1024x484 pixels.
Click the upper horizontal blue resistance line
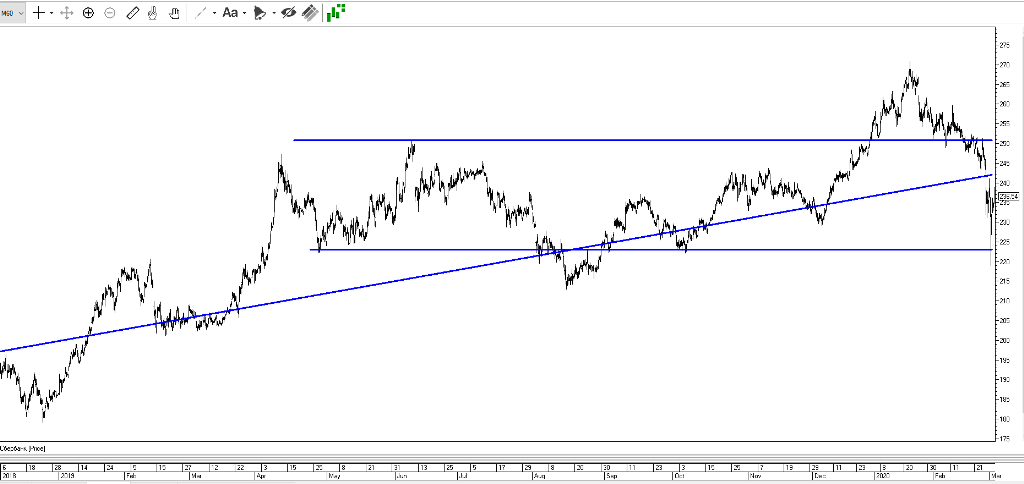600,140
